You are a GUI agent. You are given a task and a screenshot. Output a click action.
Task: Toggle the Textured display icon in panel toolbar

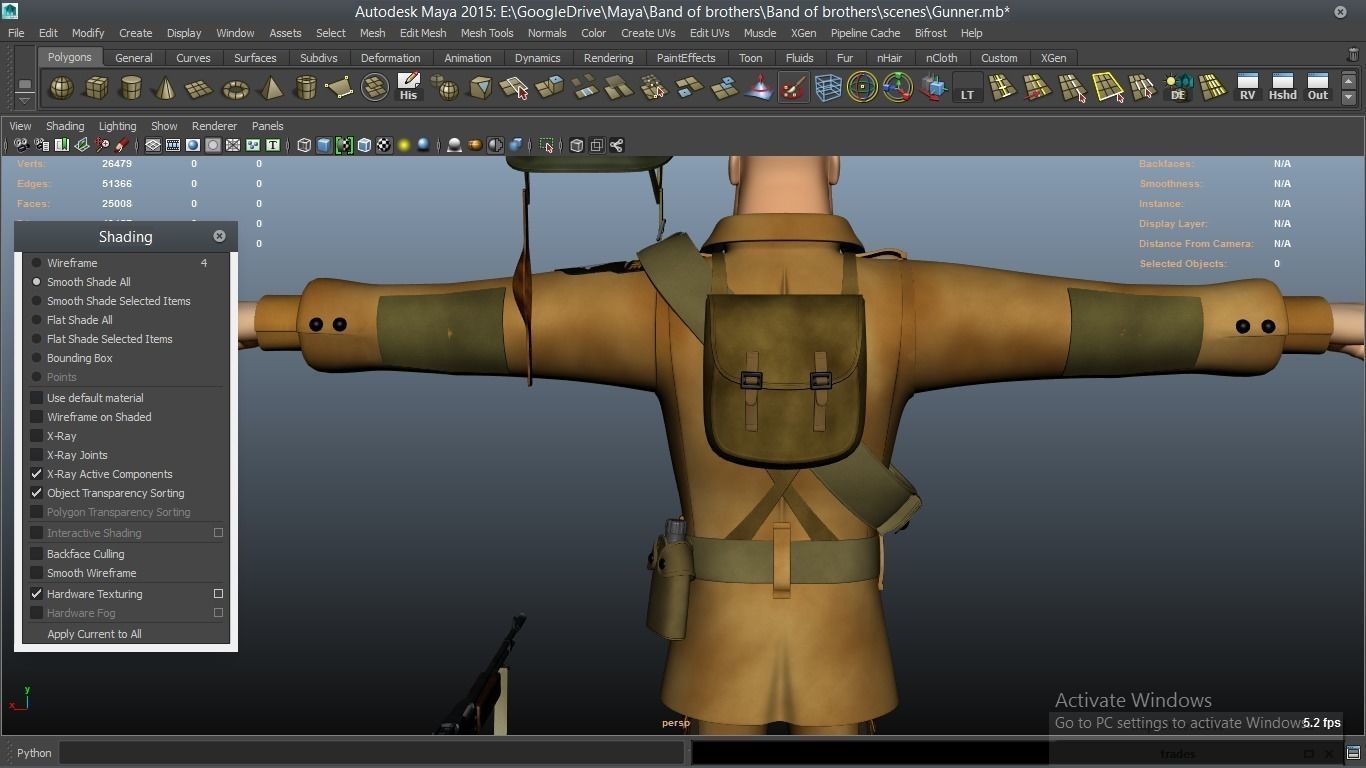click(384, 145)
